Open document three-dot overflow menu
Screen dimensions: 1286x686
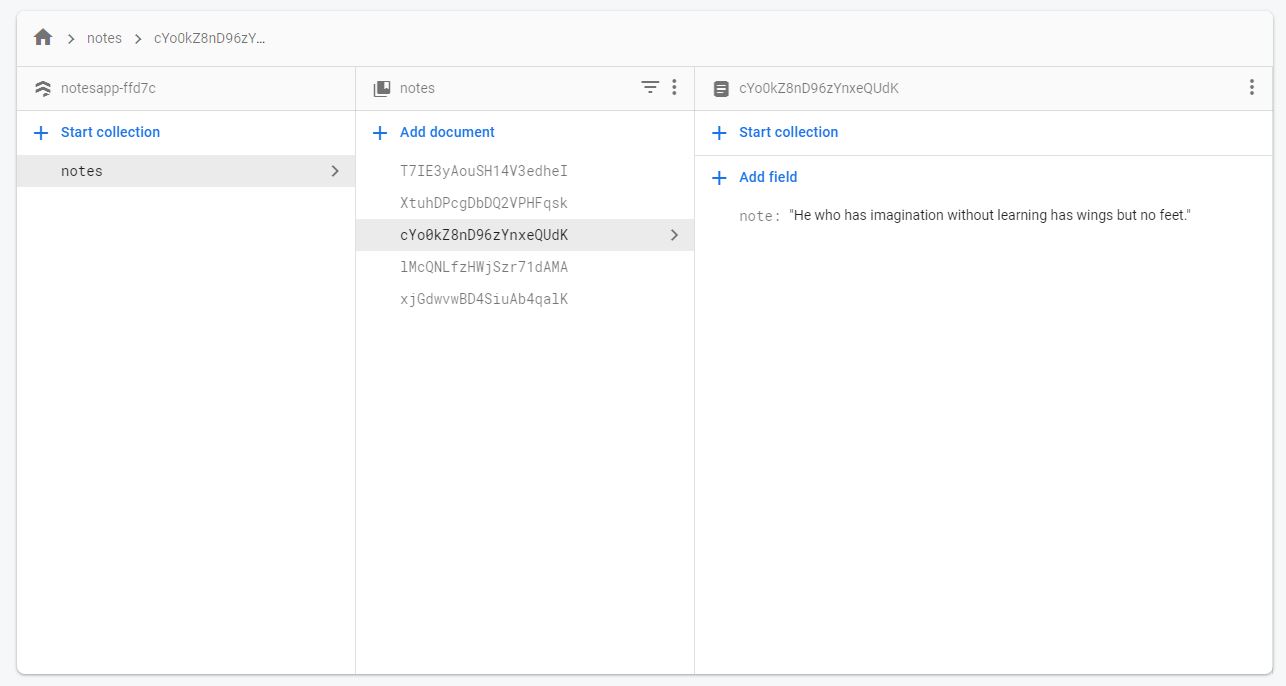click(1251, 88)
